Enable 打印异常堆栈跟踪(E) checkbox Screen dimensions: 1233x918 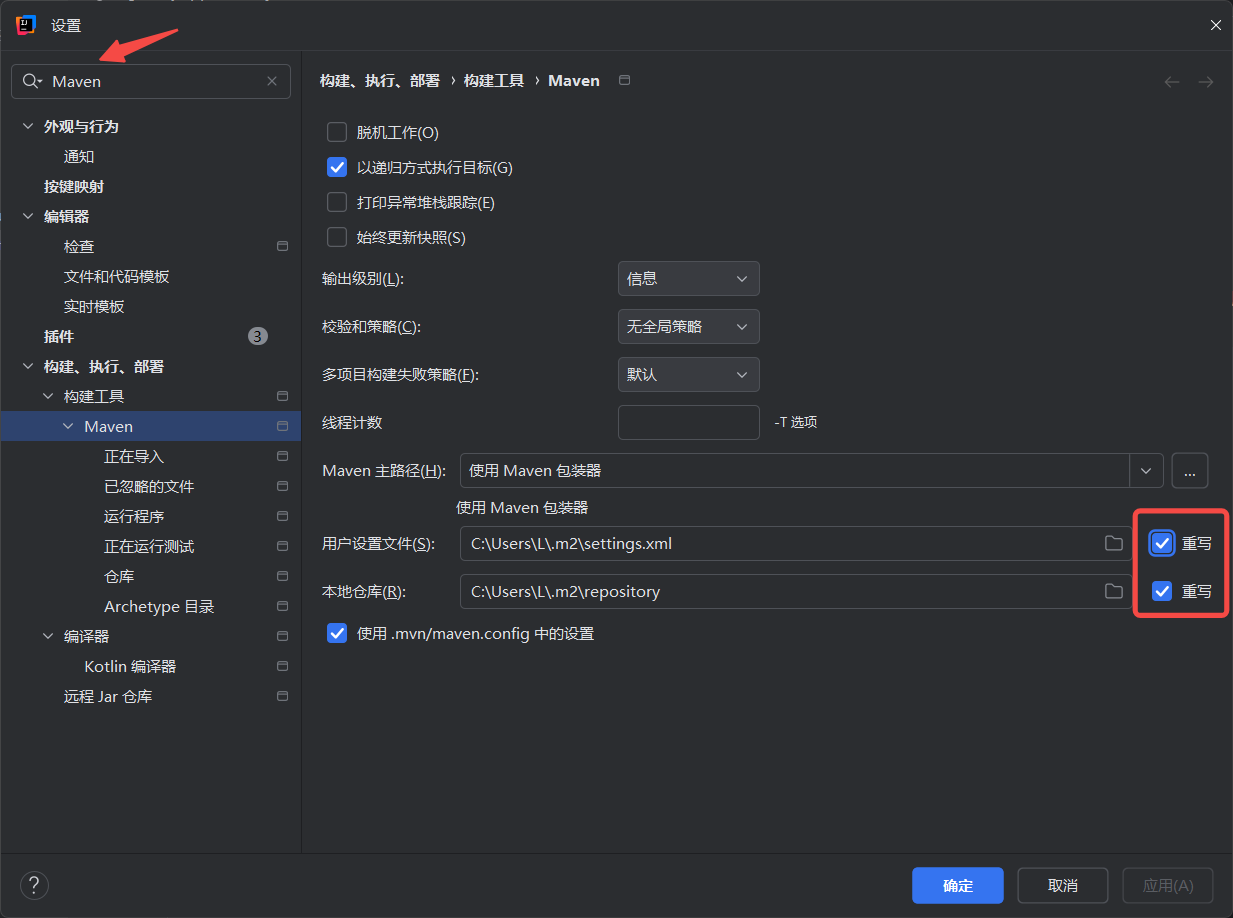point(337,202)
